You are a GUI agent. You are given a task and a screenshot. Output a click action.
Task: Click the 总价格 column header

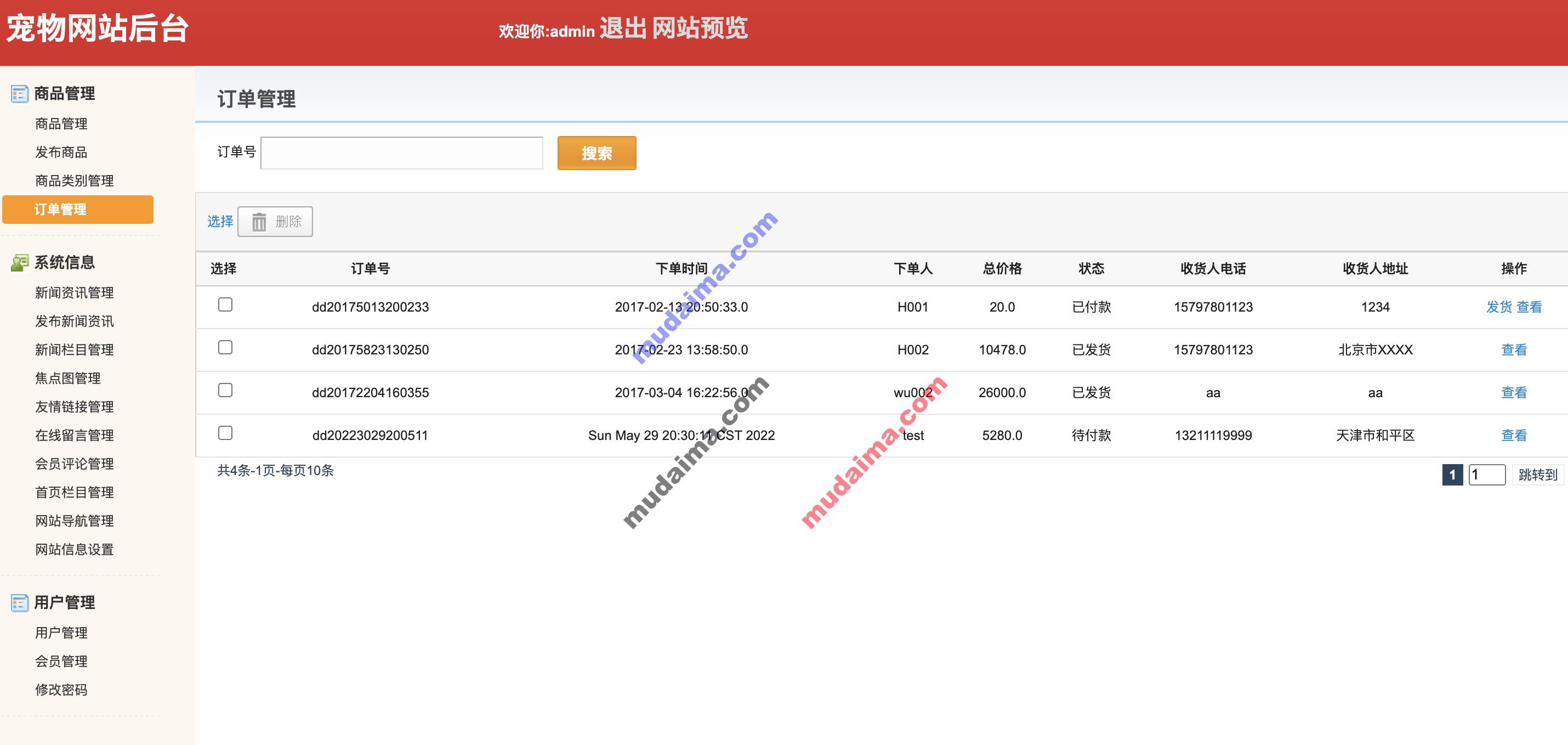pos(1002,269)
